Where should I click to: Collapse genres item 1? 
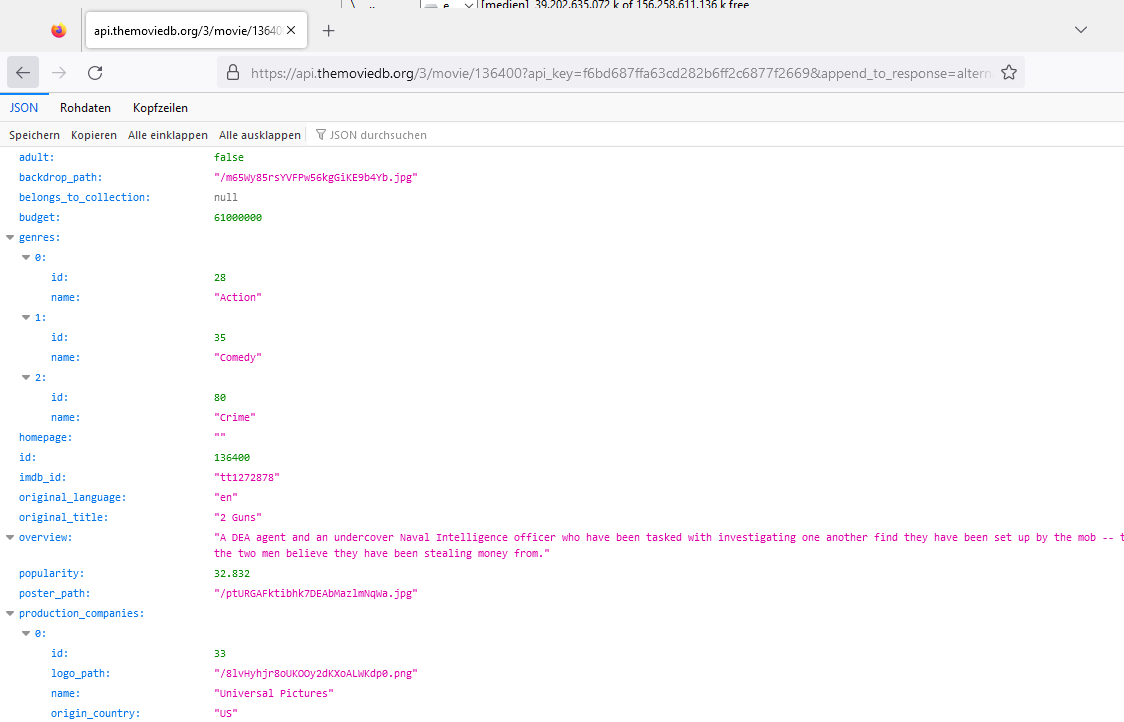click(26, 318)
